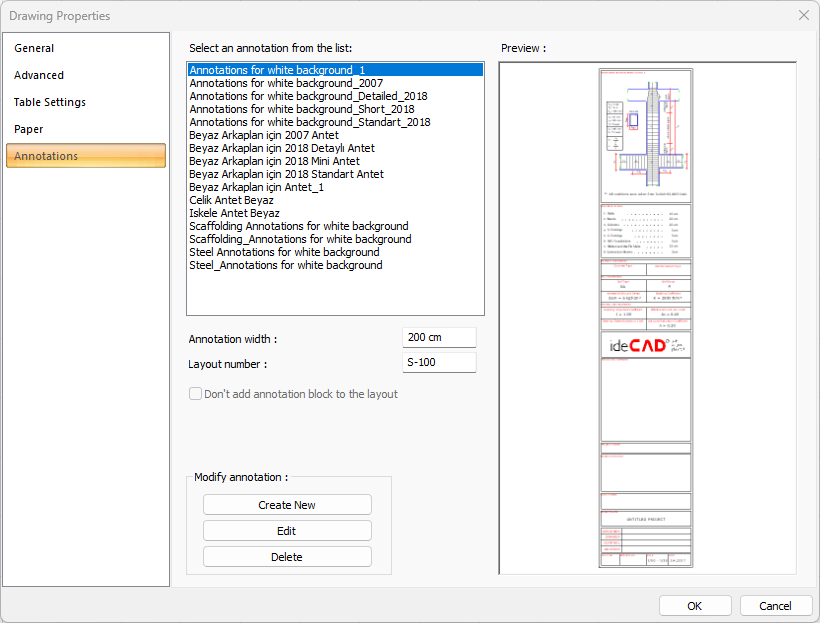Pick 'Steel Annotations for white background'
The width and height of the screenshot is (820, 623).
(284, 252)
